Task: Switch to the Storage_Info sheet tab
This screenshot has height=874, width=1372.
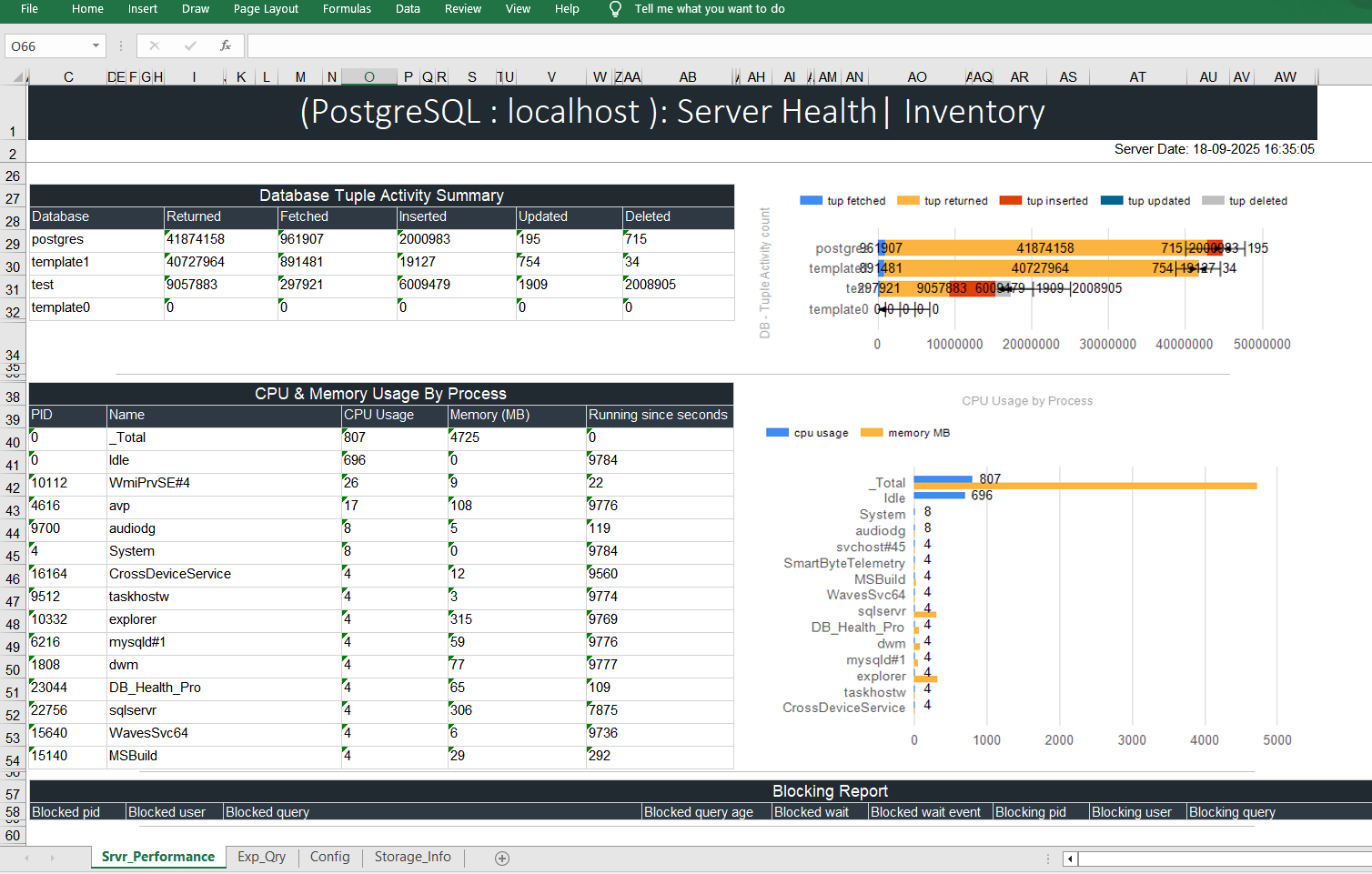Action: click(412, 857)
